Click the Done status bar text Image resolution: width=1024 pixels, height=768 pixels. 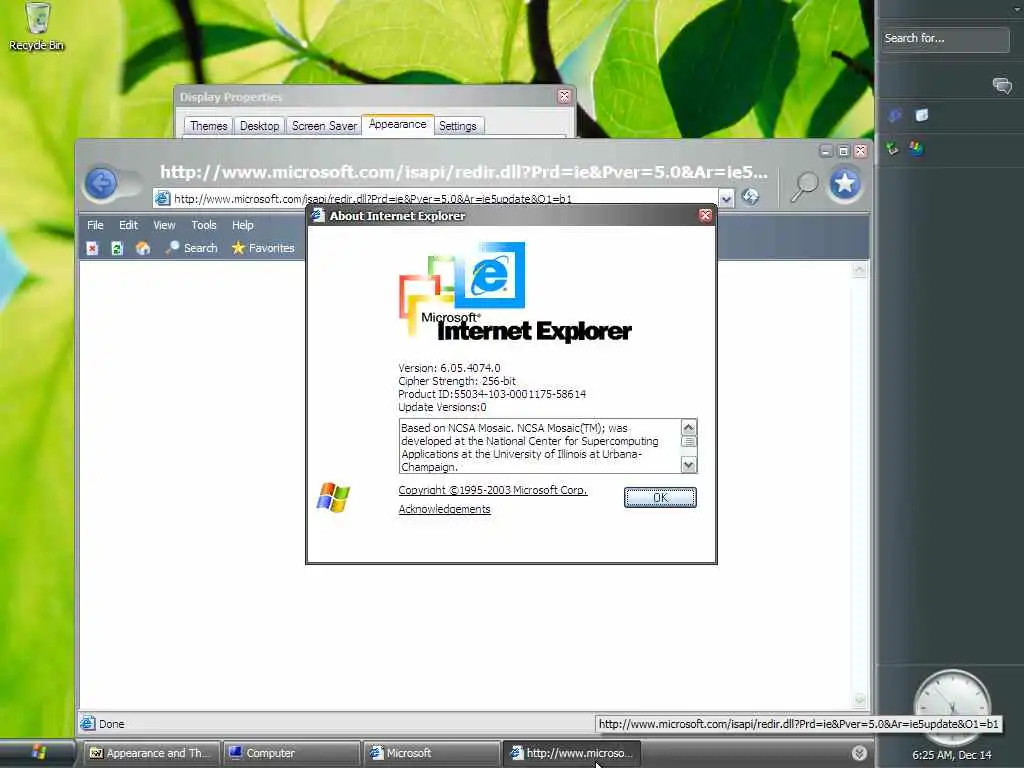(112, 724)
